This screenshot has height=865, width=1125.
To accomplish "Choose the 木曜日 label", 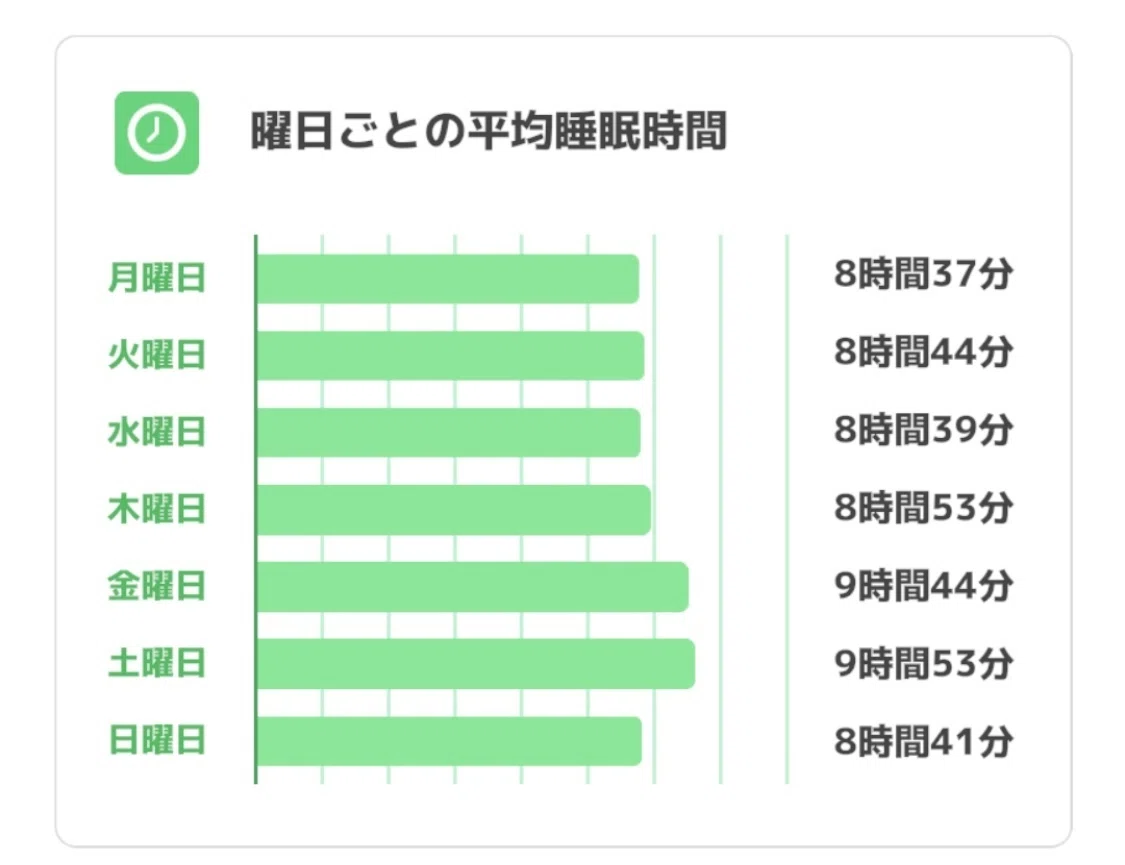I will (157, 509).
